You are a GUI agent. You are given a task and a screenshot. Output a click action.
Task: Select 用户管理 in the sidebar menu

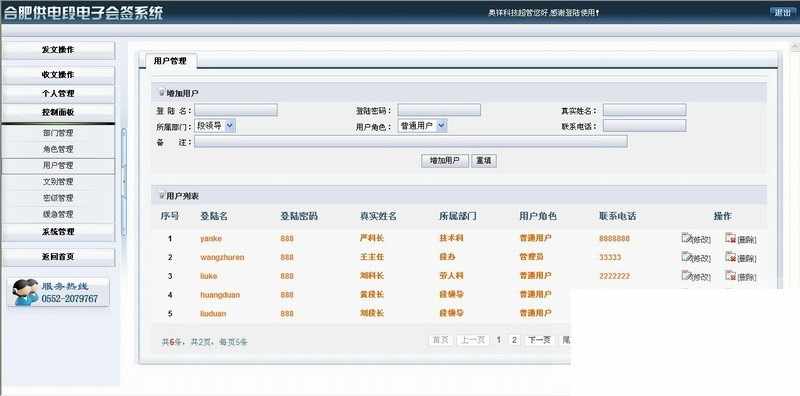pyautogui.click(x=58, y=165)
